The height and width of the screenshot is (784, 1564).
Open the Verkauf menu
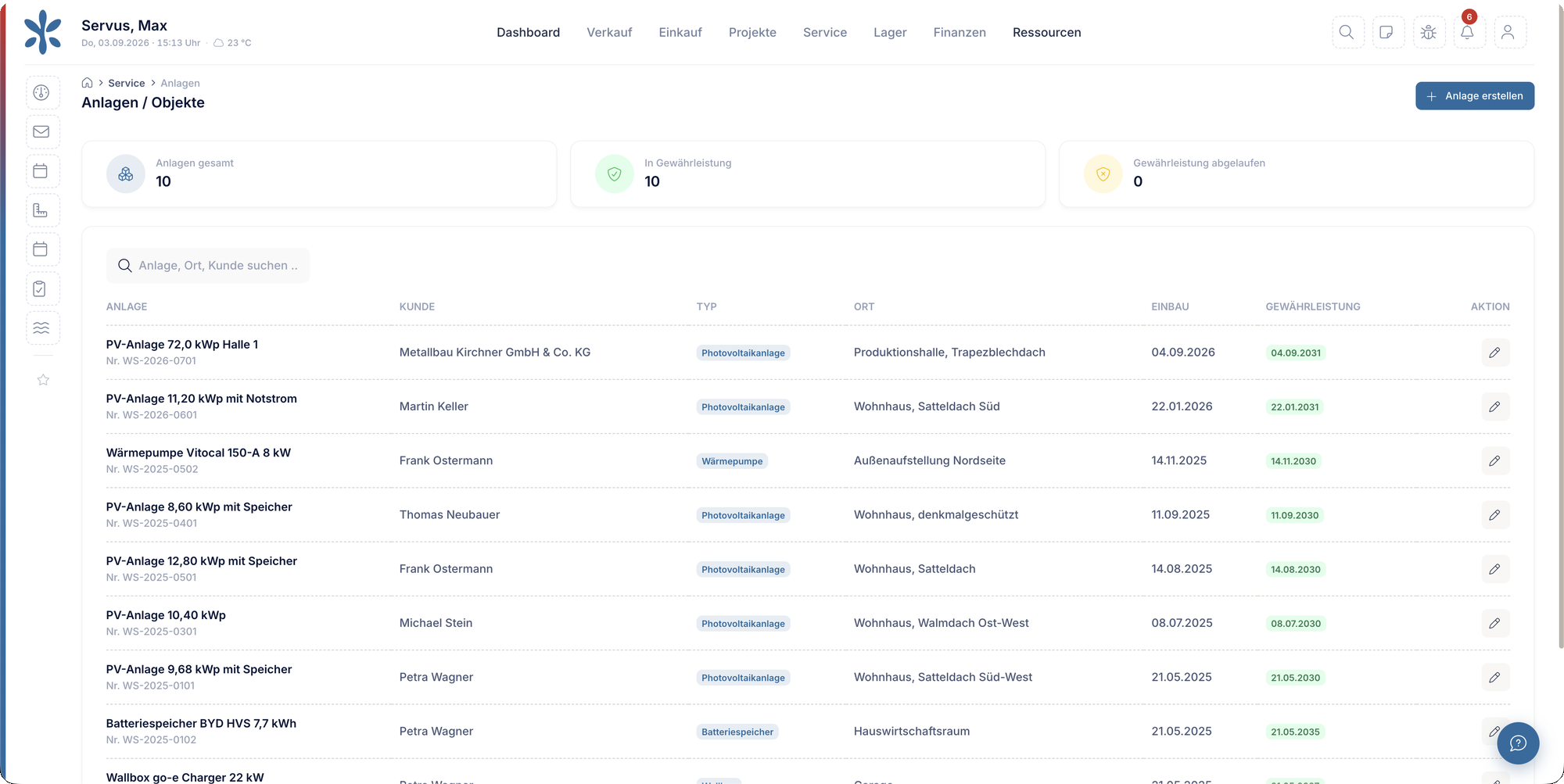click(x=609, y=32)
